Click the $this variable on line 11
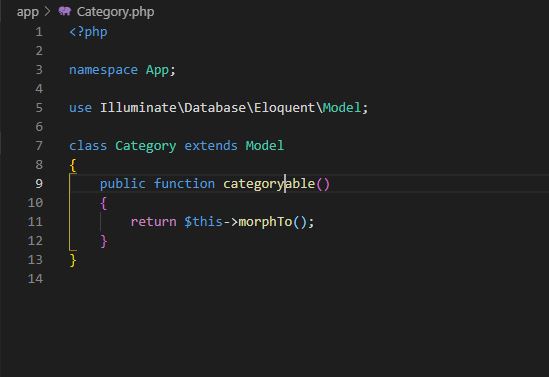The width and height of the screenshot is (549, 377). pos(203,222)
